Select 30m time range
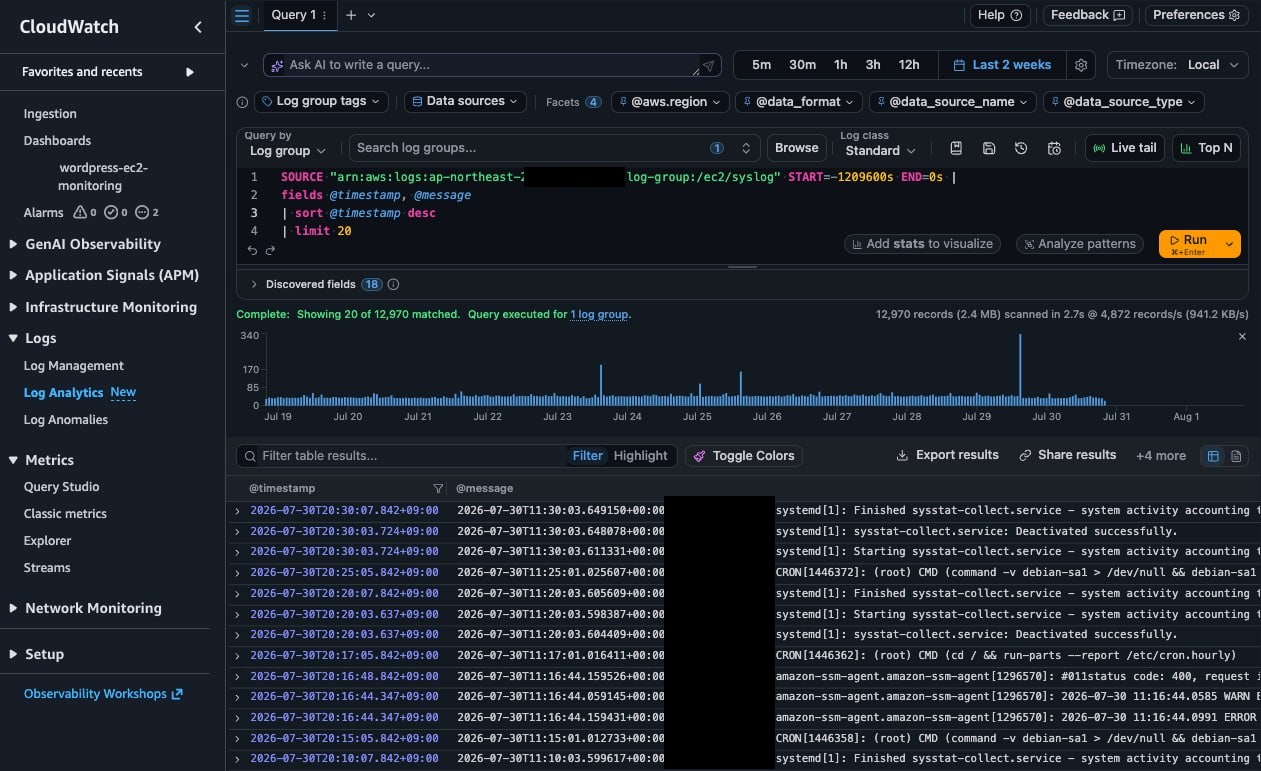This screenshot has width=1261, height=771. click(802, 65)
